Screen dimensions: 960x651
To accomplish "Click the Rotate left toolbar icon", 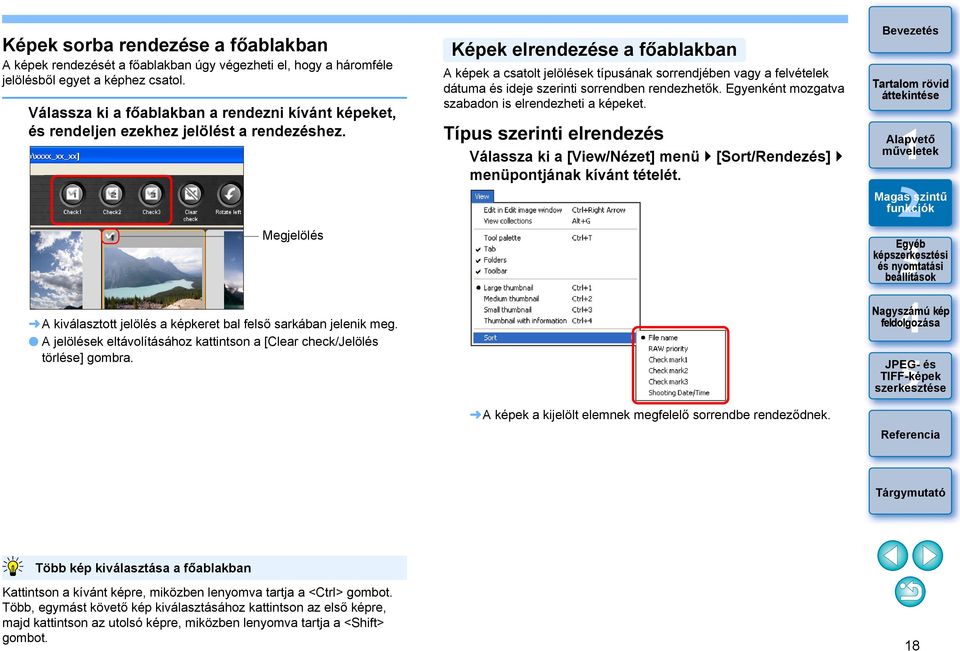I will point(229,195).
